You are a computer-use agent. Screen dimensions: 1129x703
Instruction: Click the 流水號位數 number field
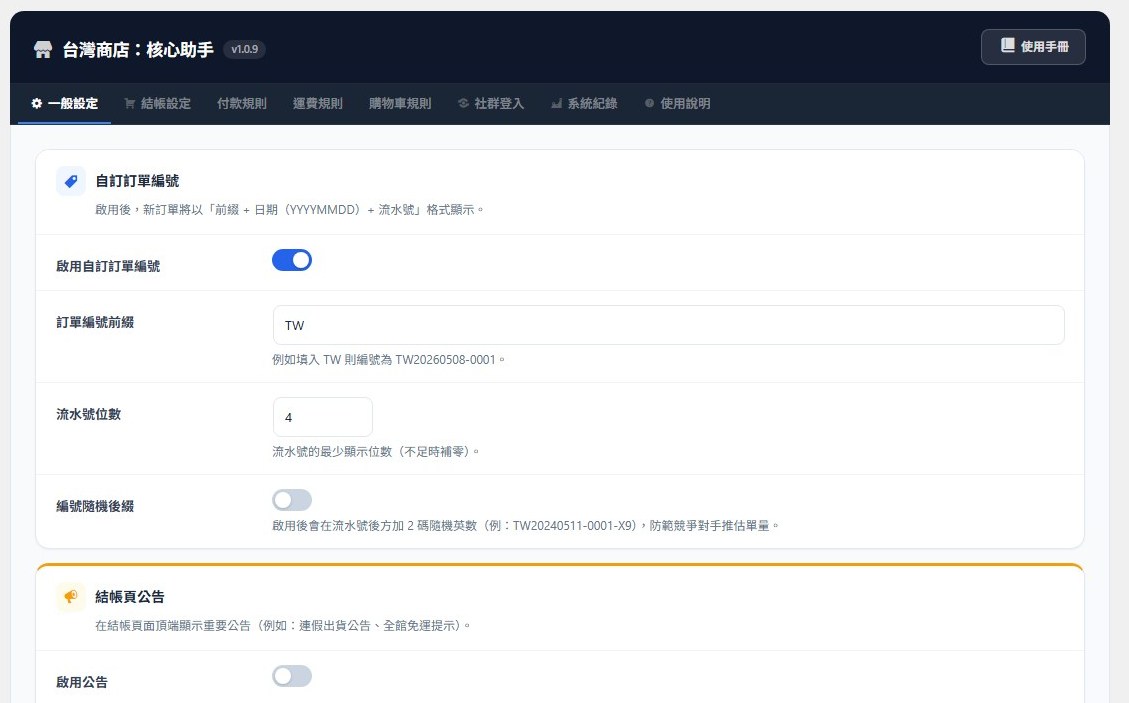[323, 417]
